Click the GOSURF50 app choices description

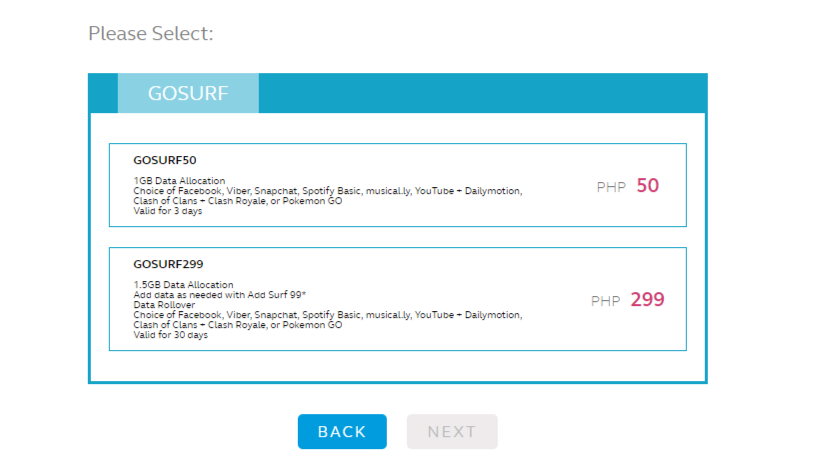(328, 196)
